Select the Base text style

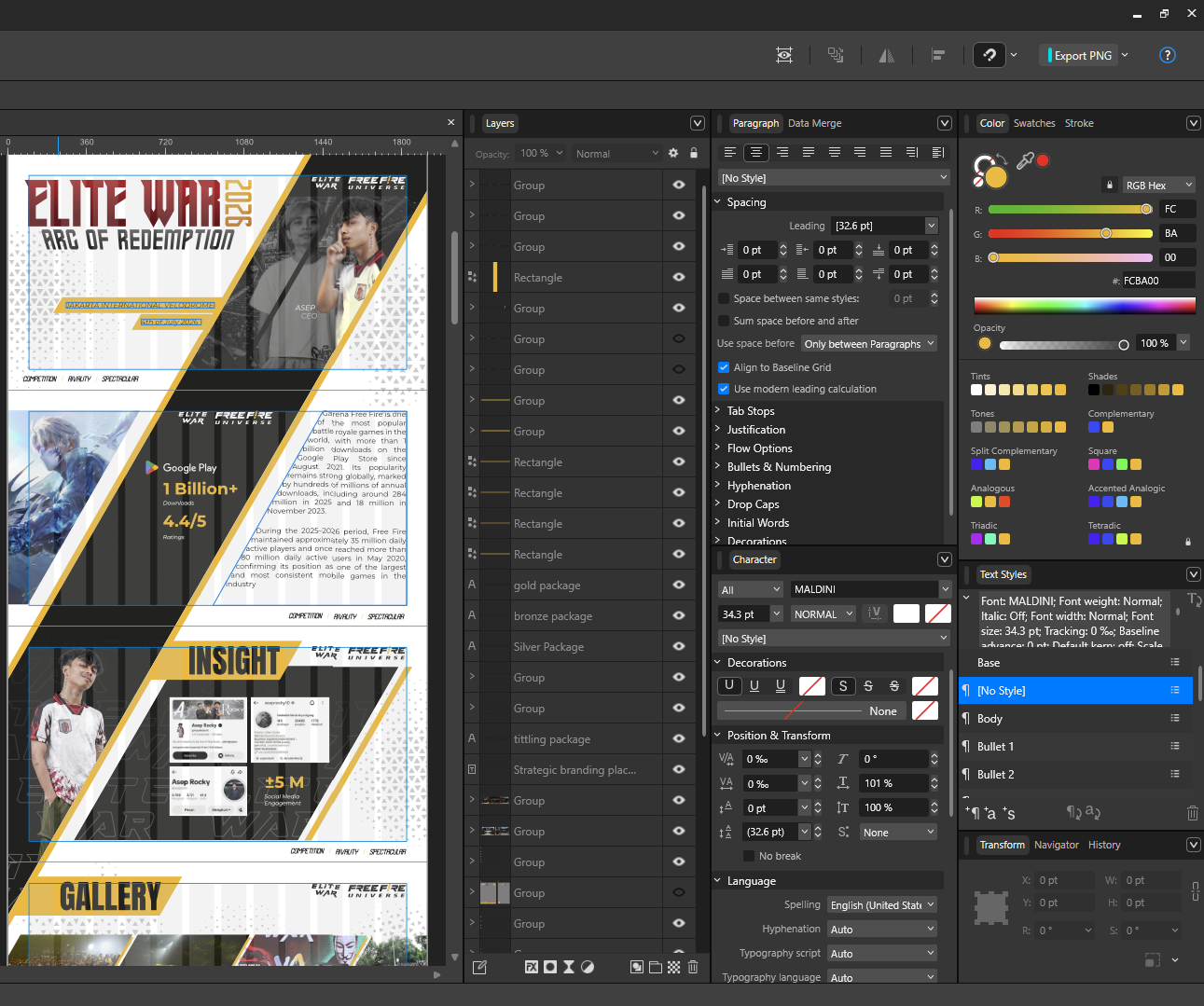(x=1076, y=663)
